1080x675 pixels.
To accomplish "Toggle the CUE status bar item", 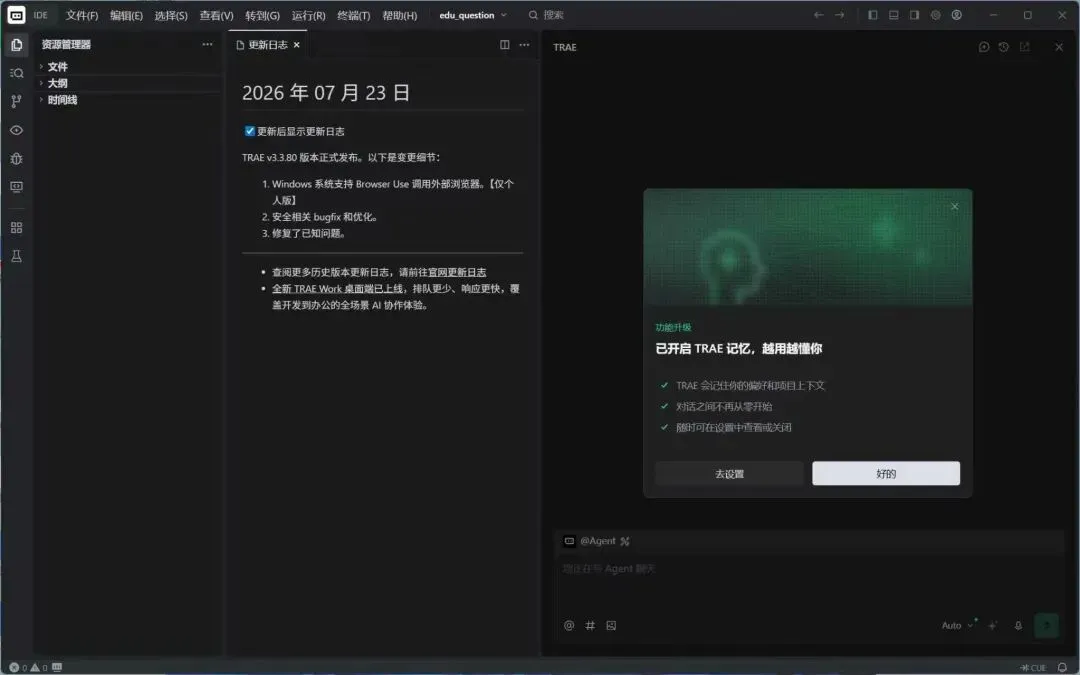I will point(1033,667).
